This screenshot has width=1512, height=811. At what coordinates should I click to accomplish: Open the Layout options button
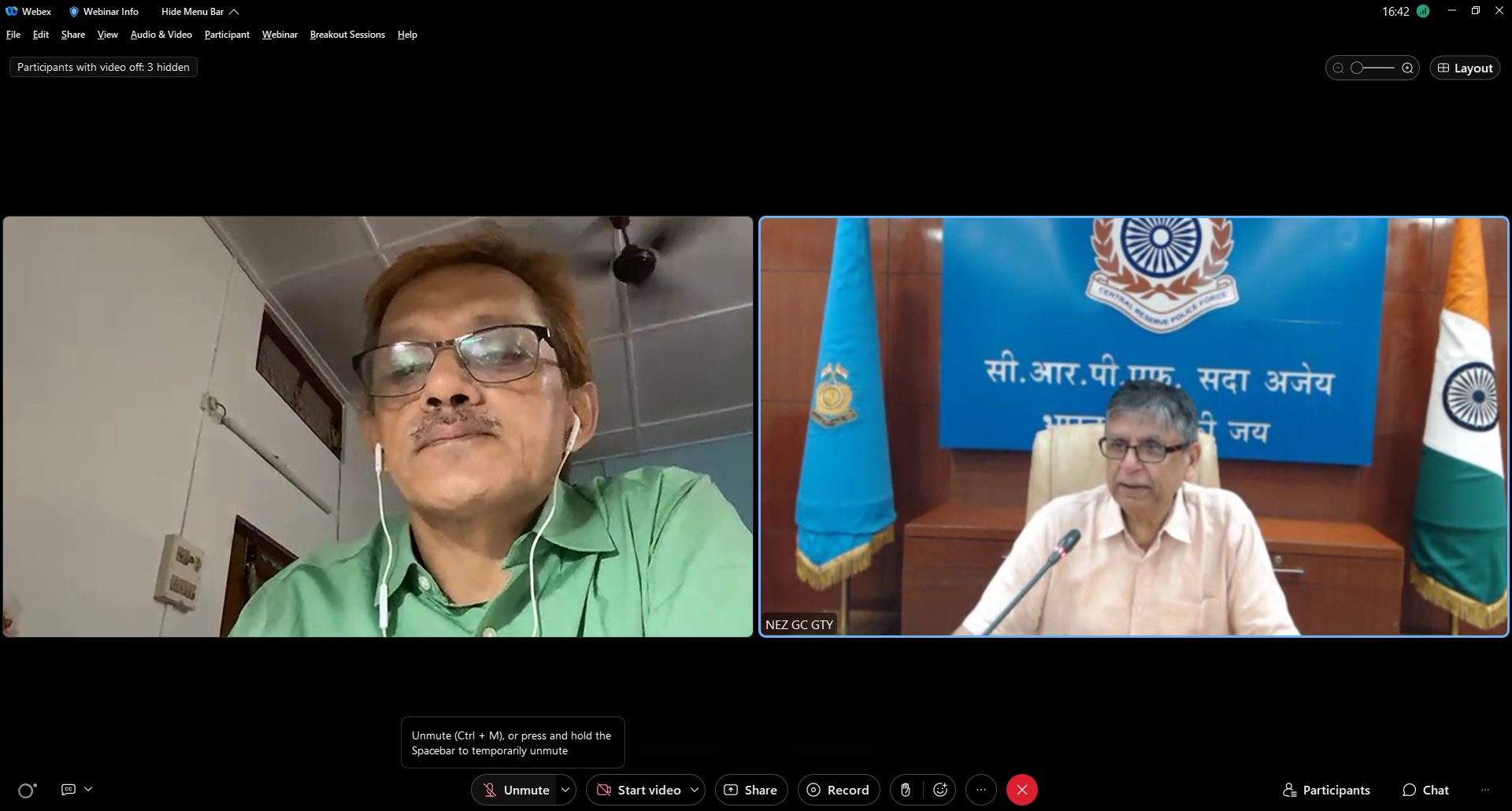point(1465,68)
